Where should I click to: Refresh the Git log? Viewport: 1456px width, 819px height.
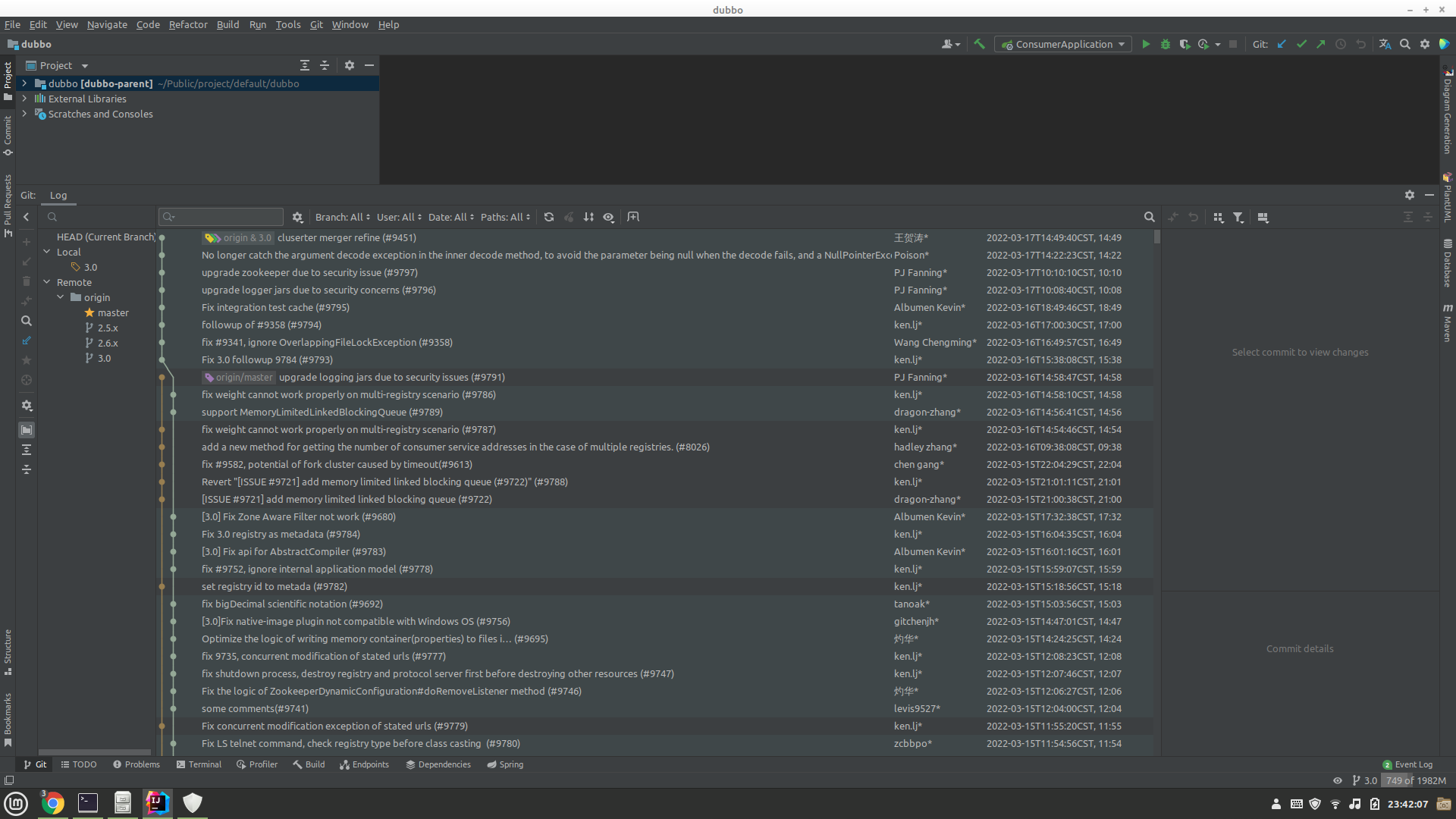[x=549, y=217]
